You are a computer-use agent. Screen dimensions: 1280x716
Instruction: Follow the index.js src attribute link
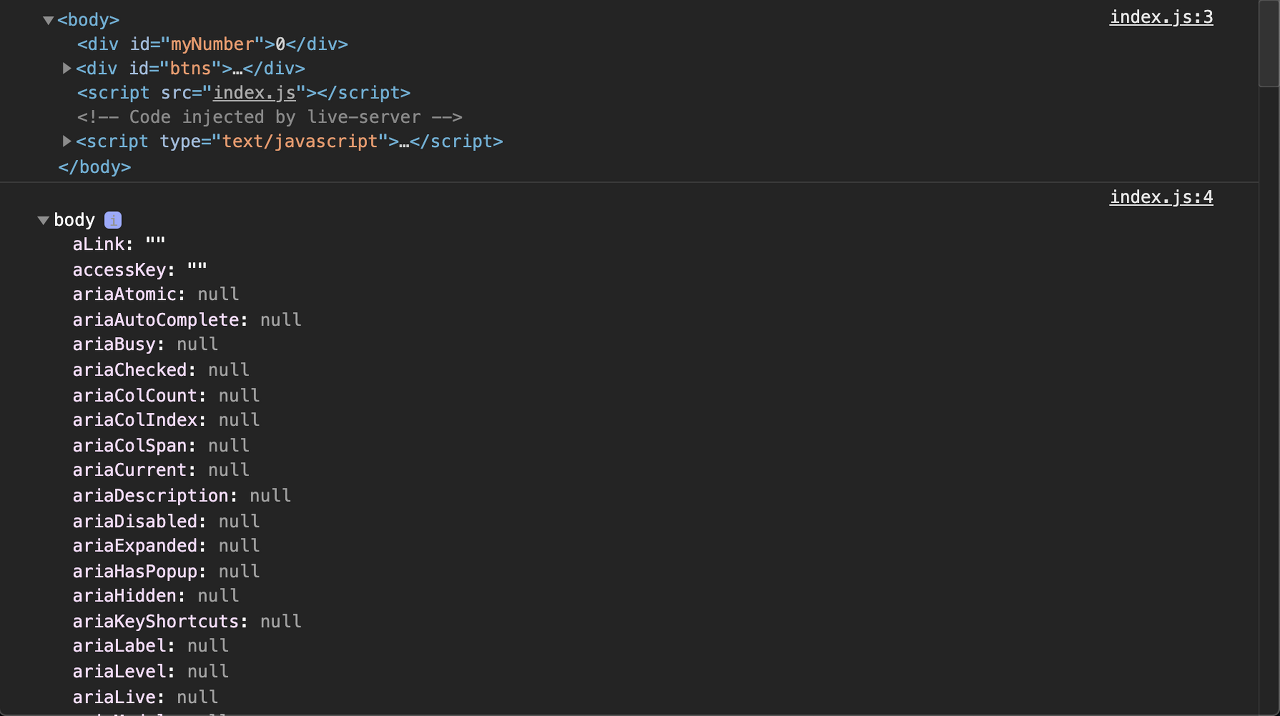click(254, 93)
